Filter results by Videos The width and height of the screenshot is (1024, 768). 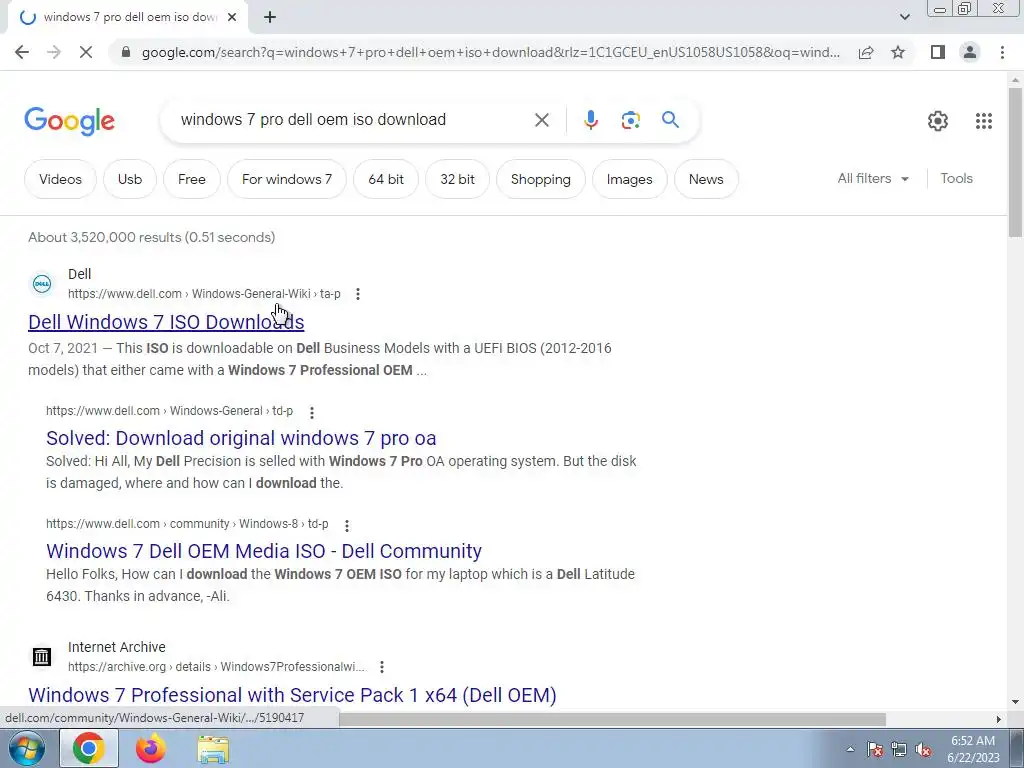60,179
